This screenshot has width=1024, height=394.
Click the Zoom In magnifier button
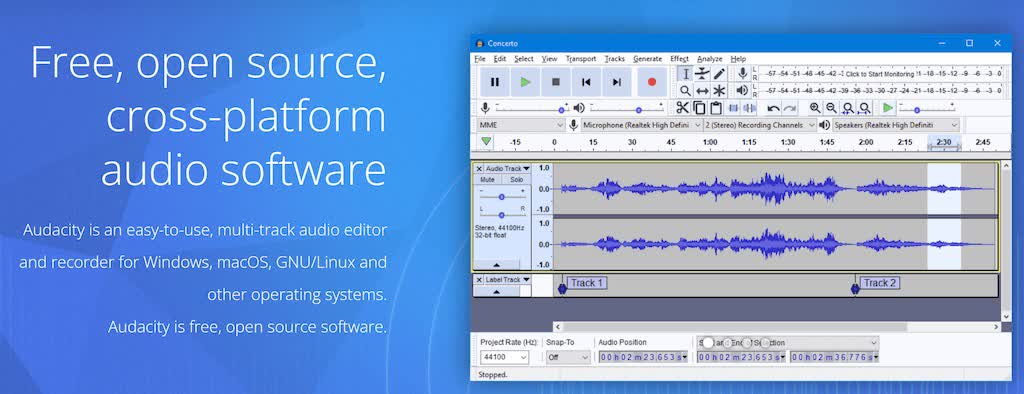[x=815, y=108]
